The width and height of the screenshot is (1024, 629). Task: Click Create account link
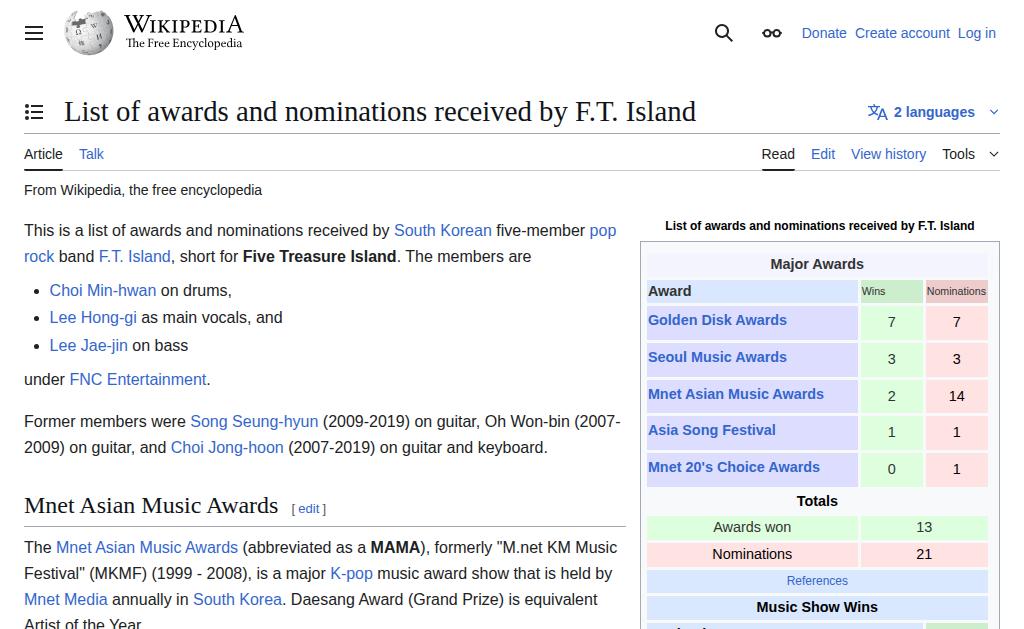[902, 33]
